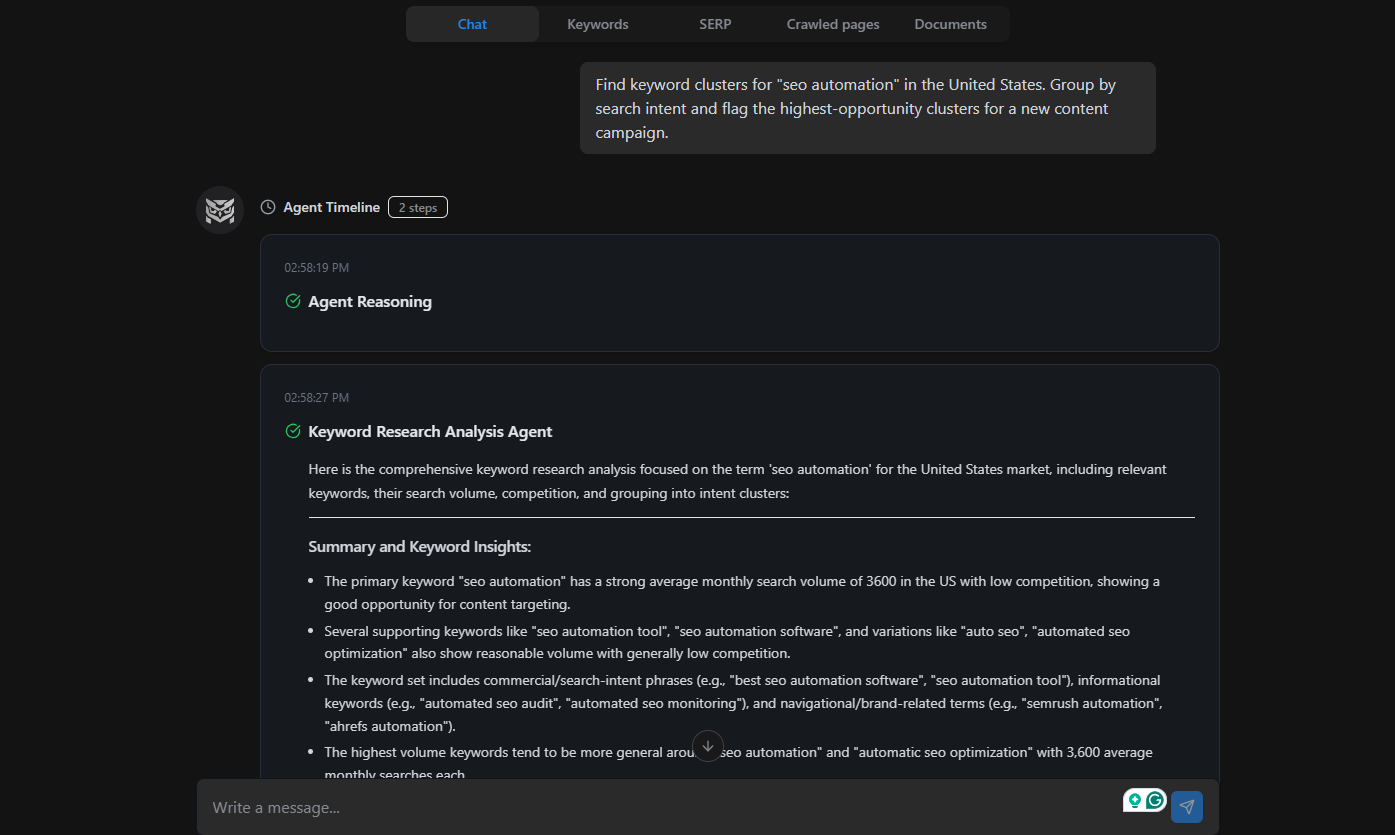Image resolution: width=1395 pixels, height=835 pixels.
Task: Click the green Grammarly G icon
Action: (1155, 801)
